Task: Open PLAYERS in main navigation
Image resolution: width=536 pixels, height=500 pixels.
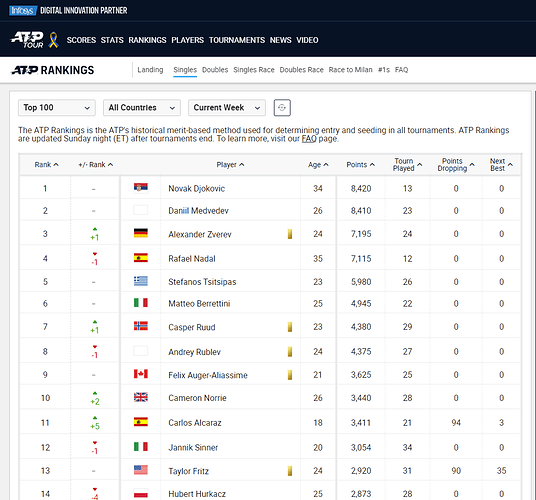Action: (x=188, y=40)
